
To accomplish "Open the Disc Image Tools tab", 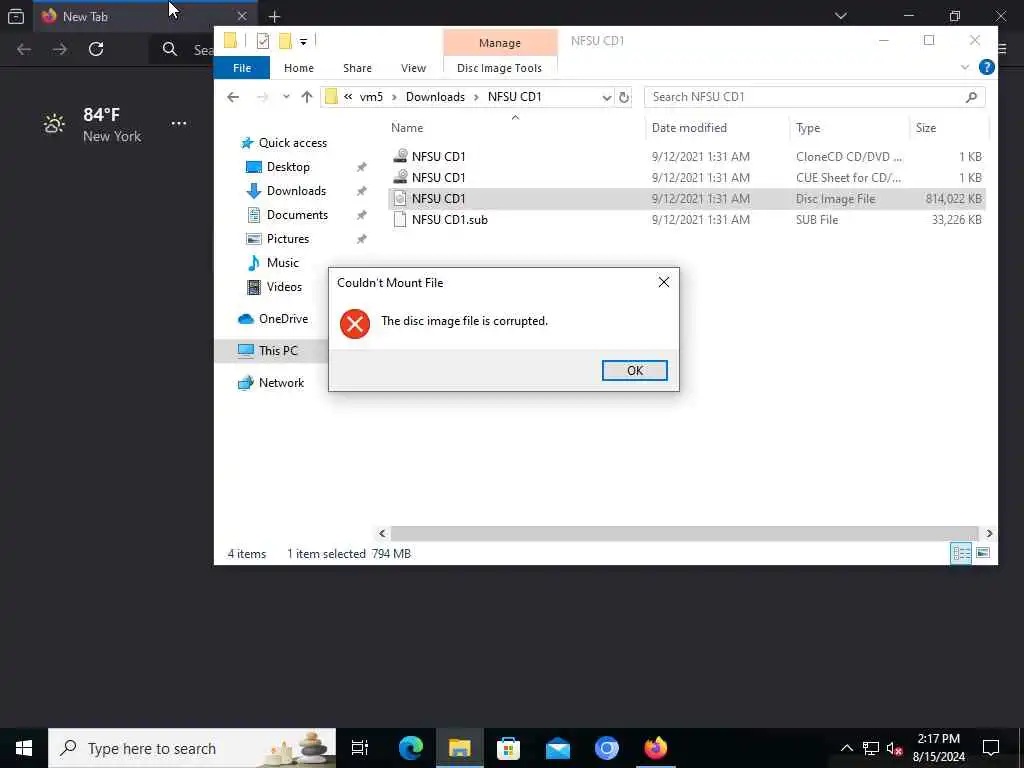I will click(500, 68).
